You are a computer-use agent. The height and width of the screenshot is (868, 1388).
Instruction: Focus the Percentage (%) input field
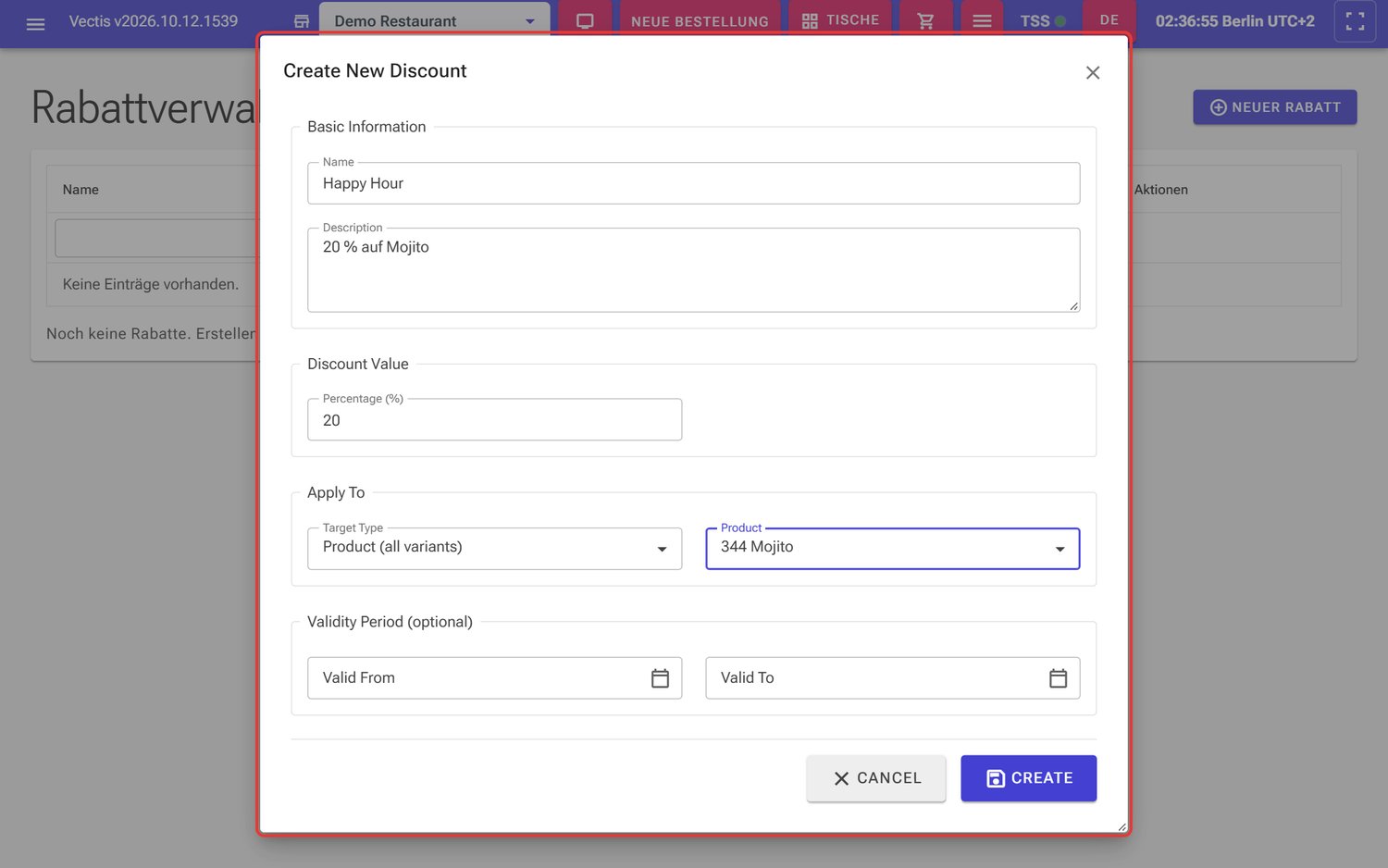click(494, 420)
